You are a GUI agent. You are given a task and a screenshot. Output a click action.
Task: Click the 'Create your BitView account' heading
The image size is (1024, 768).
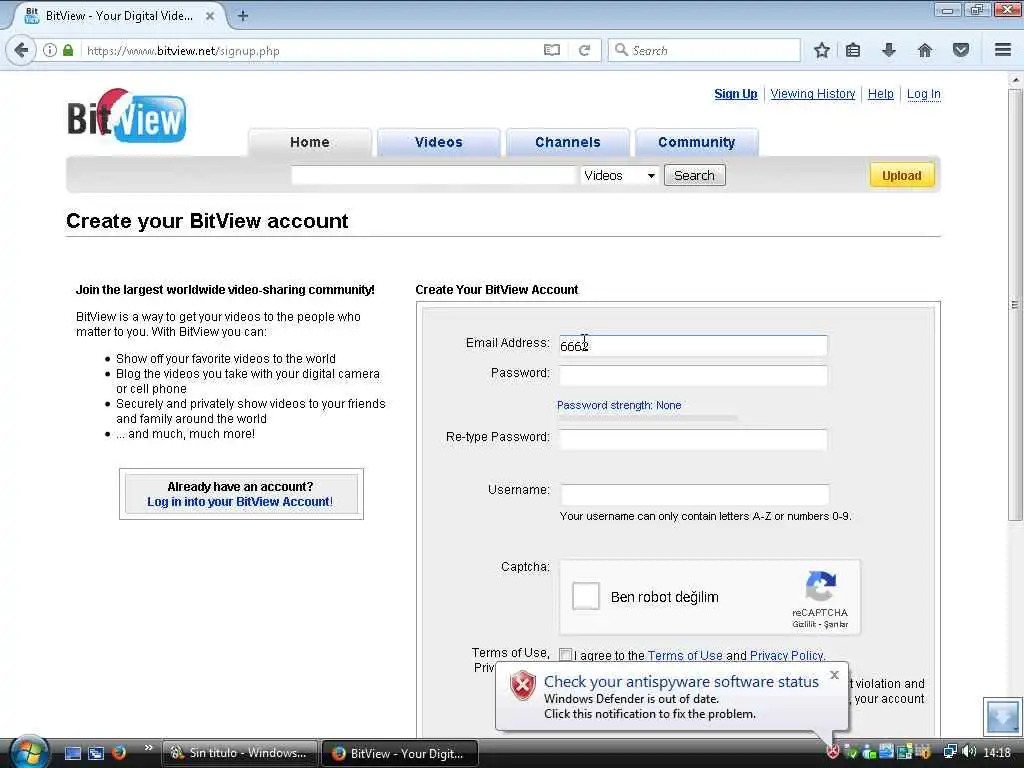(207, 221)
